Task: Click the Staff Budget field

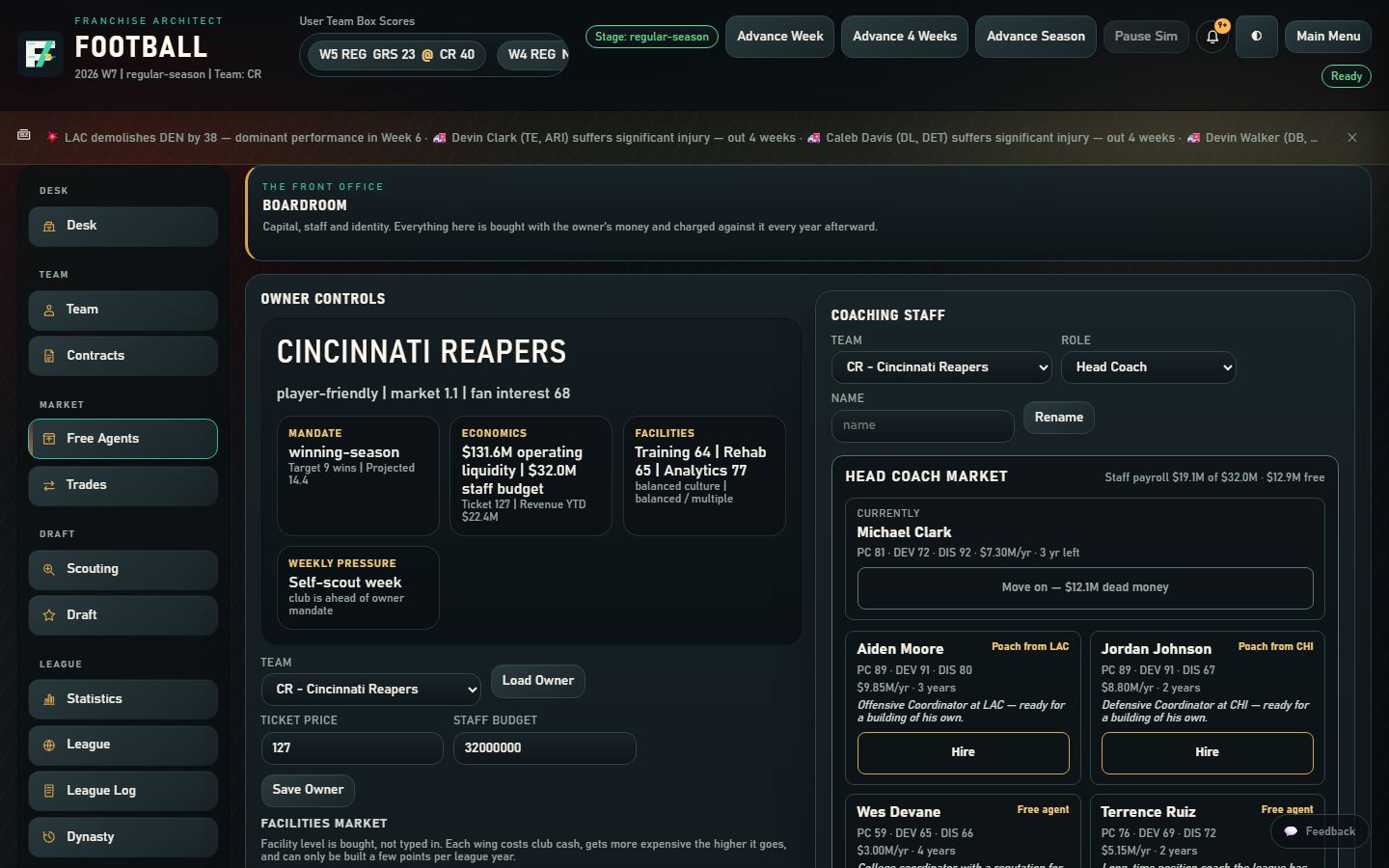Action: [x=545, y=748]
